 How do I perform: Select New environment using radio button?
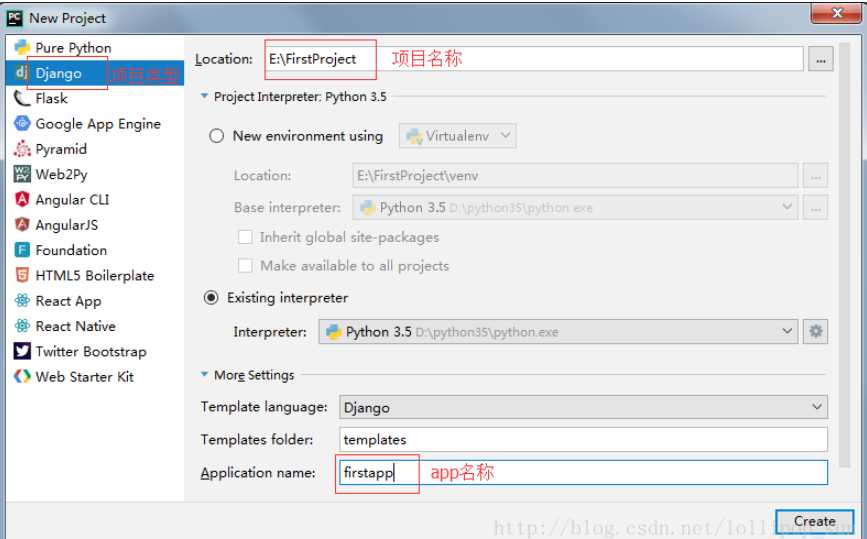click(216, 135)
